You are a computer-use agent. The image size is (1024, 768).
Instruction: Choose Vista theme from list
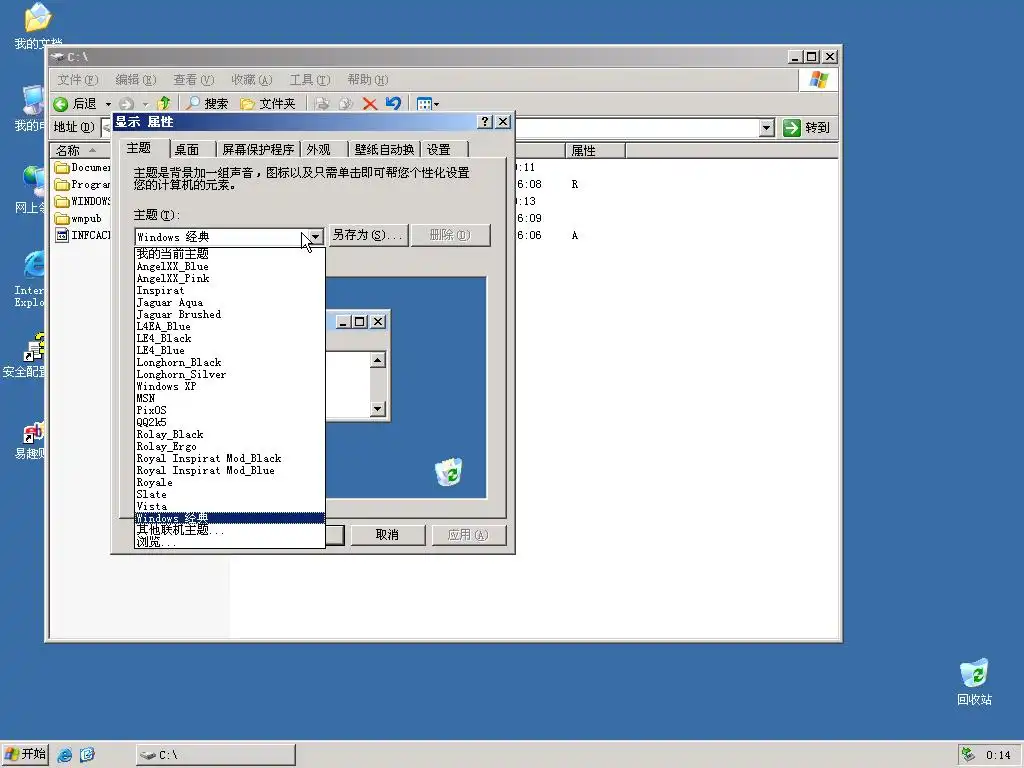(229, 506)
